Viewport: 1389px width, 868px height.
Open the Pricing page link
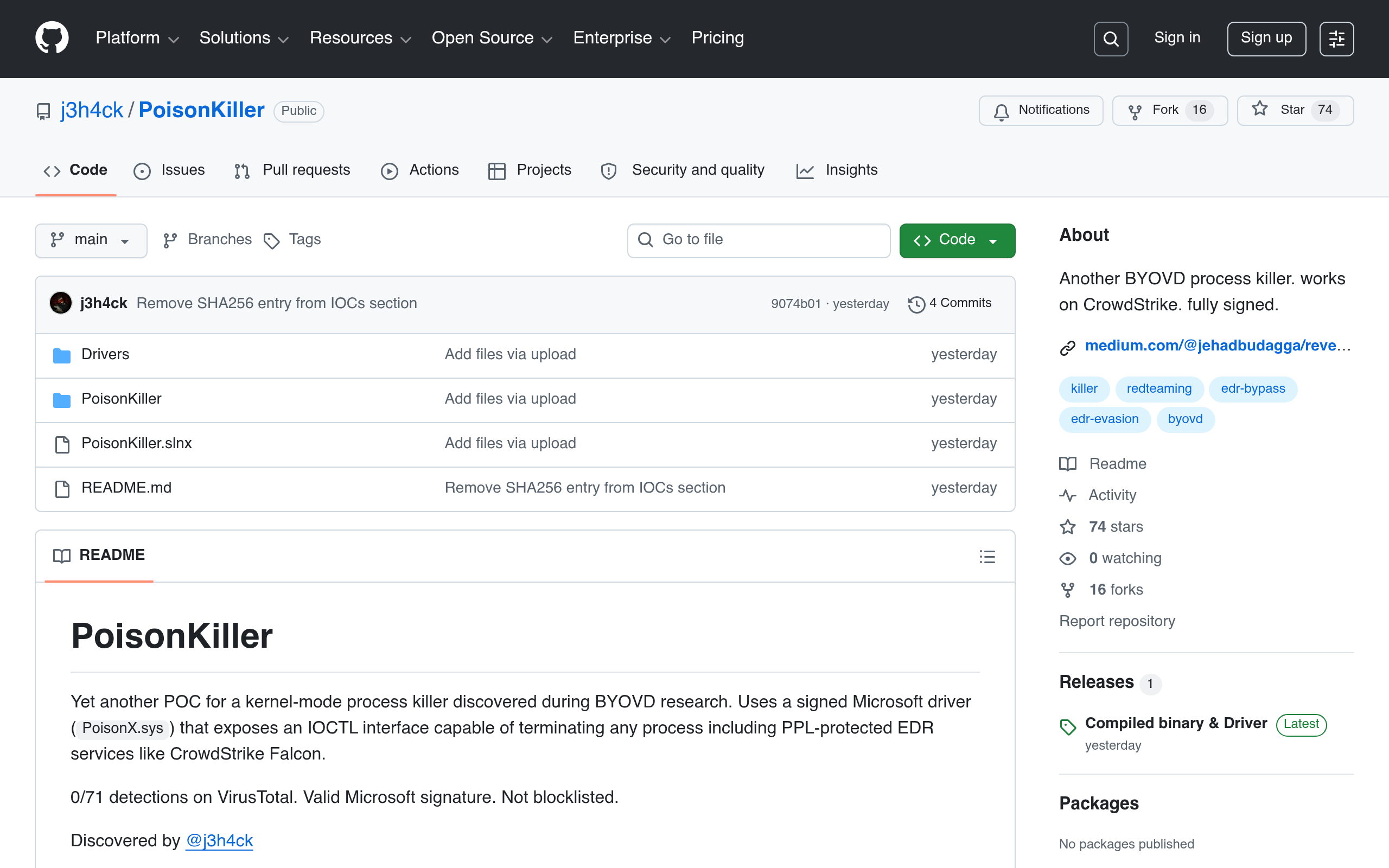point(717,38)
